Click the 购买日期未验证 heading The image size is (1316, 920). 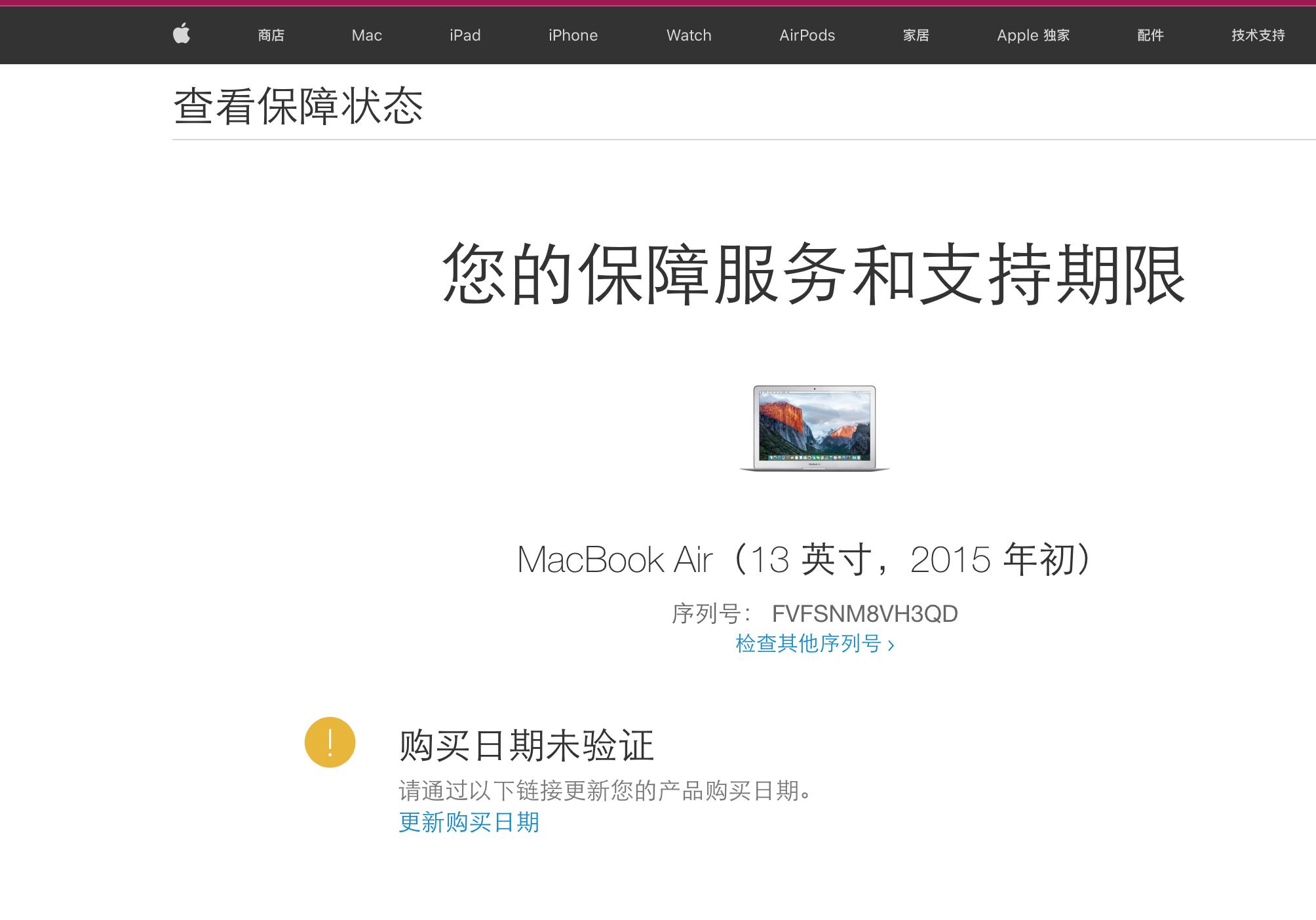[x=526, y=746]
